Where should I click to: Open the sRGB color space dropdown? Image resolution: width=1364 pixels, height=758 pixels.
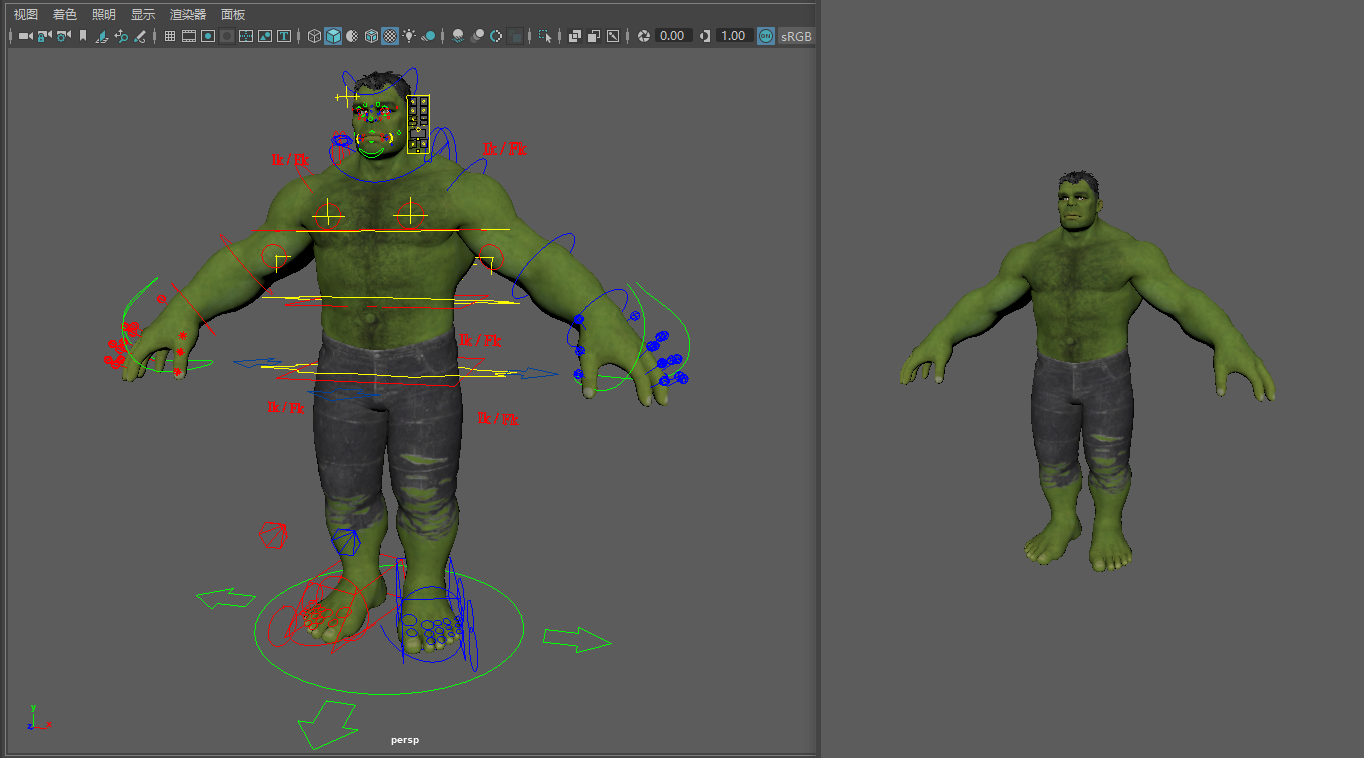pyautogui.click(x=797, y=36)
